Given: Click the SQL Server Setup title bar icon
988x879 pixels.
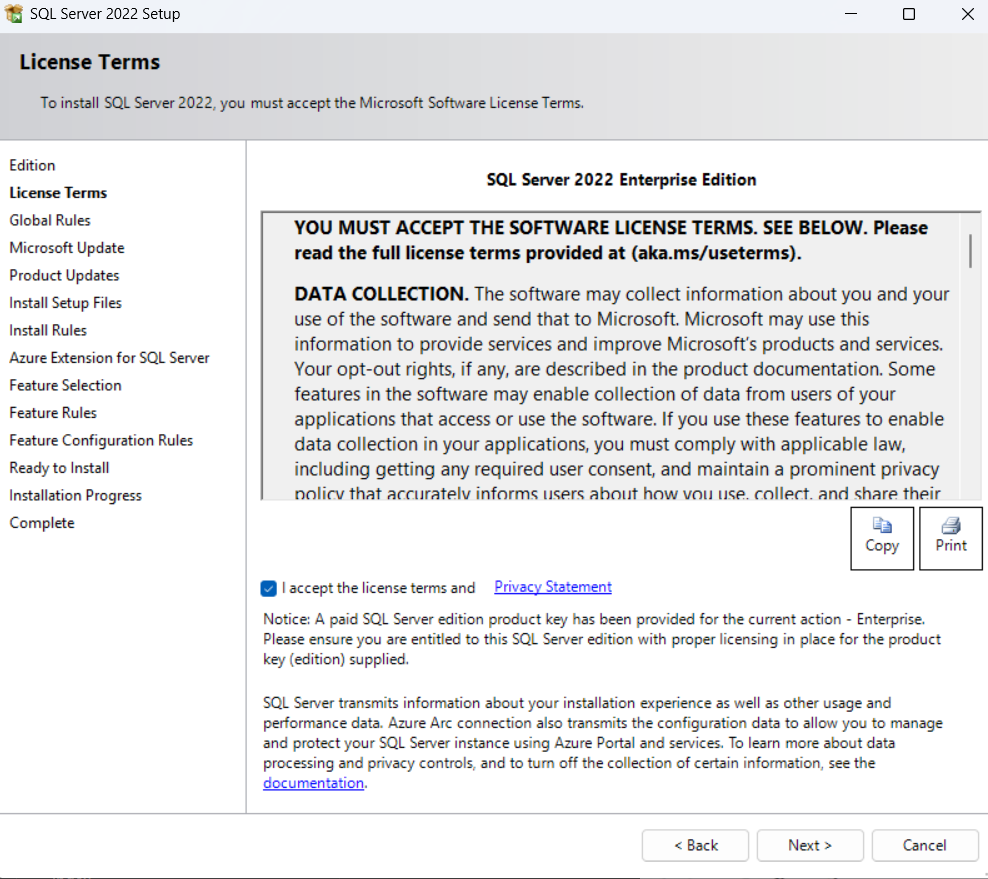Looking at the screenshot, I should click(14, 15).
